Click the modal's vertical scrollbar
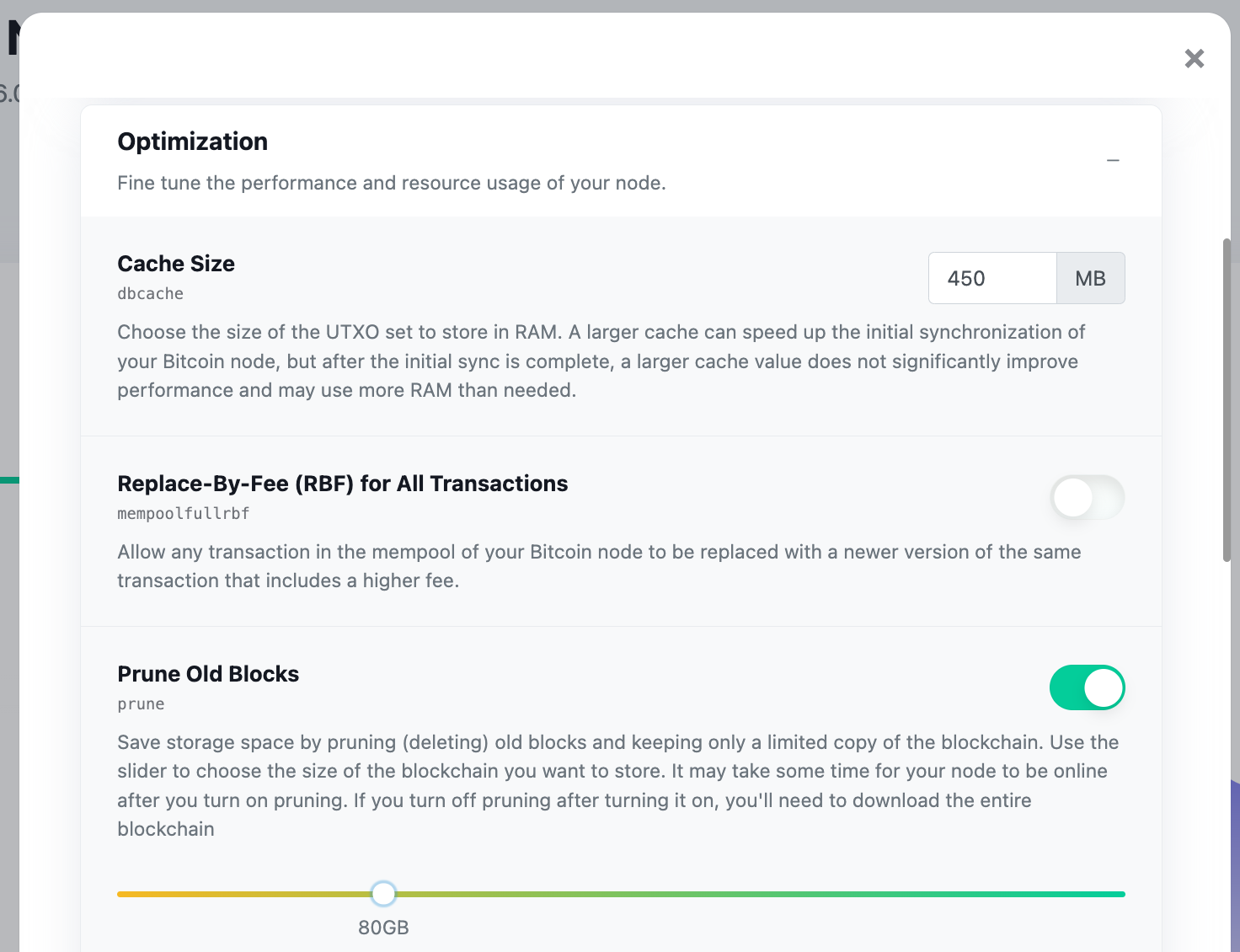 tap(1227, 400)
